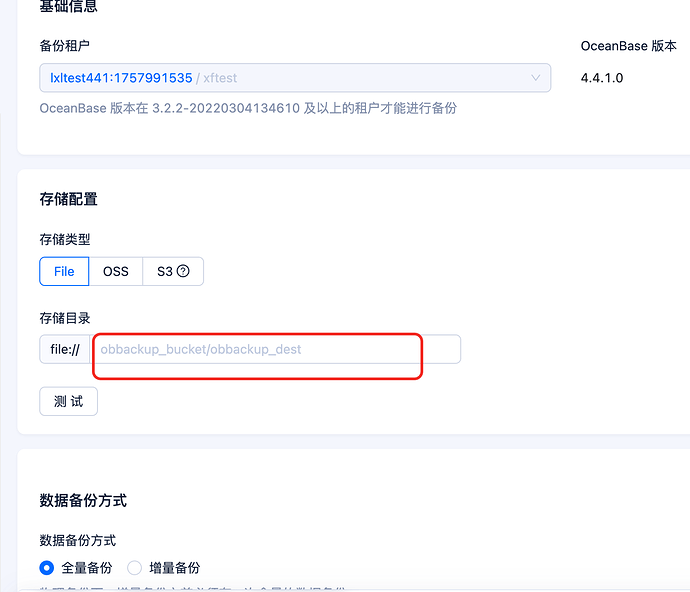Select File storage type

coord(64,271)
